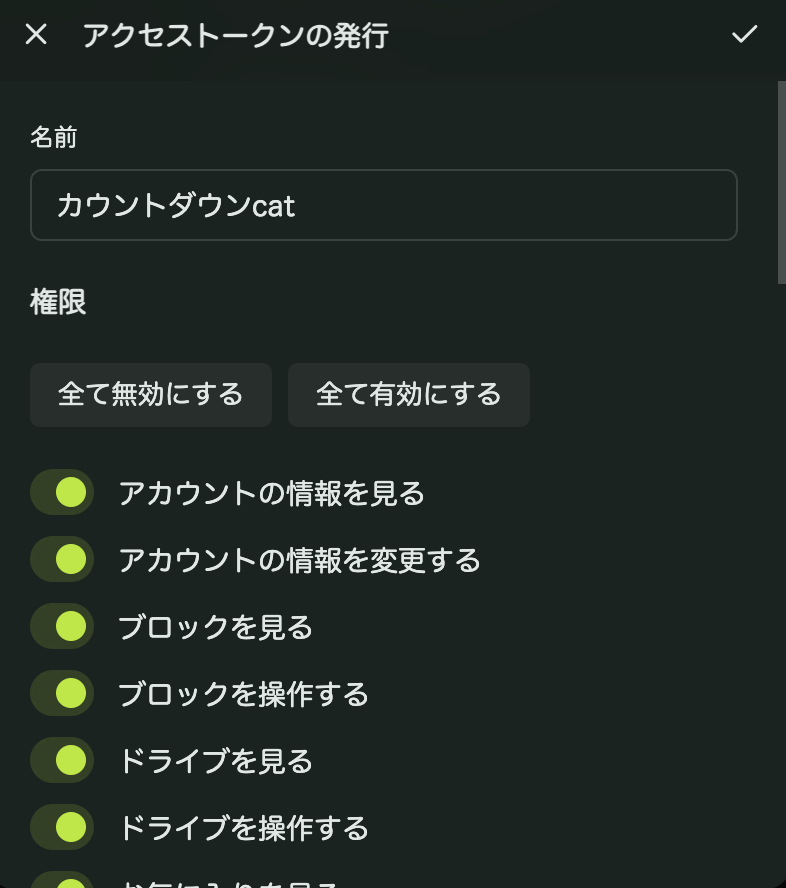Close the access token dialog with the X icon

pyautogui.click(x=36, y=35)
